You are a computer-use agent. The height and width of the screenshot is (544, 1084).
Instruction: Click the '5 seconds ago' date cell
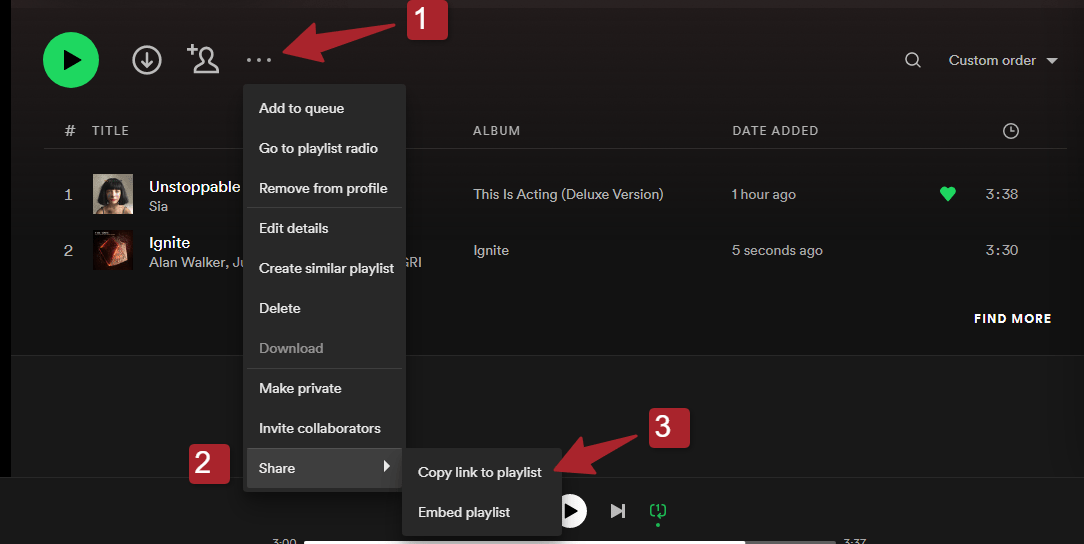click(x=777, y=250)
